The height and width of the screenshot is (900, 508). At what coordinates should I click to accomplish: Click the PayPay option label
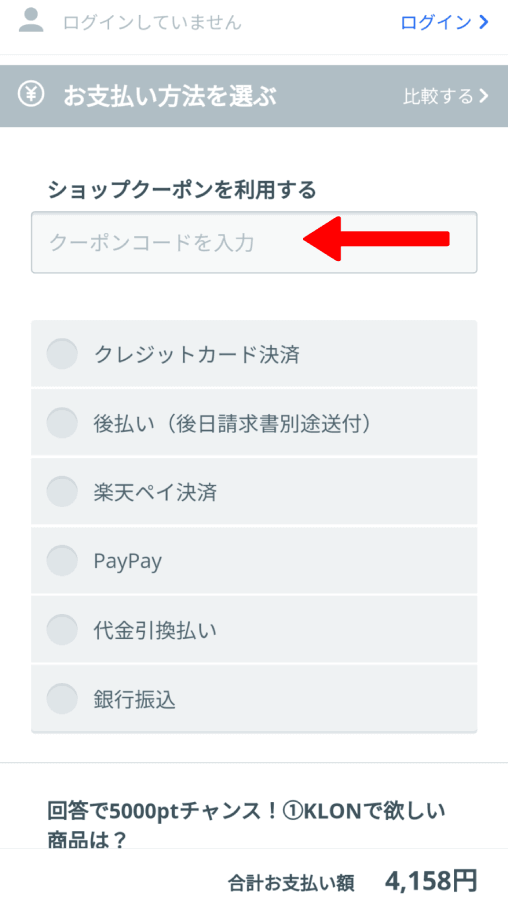click(x=127, y=561)
